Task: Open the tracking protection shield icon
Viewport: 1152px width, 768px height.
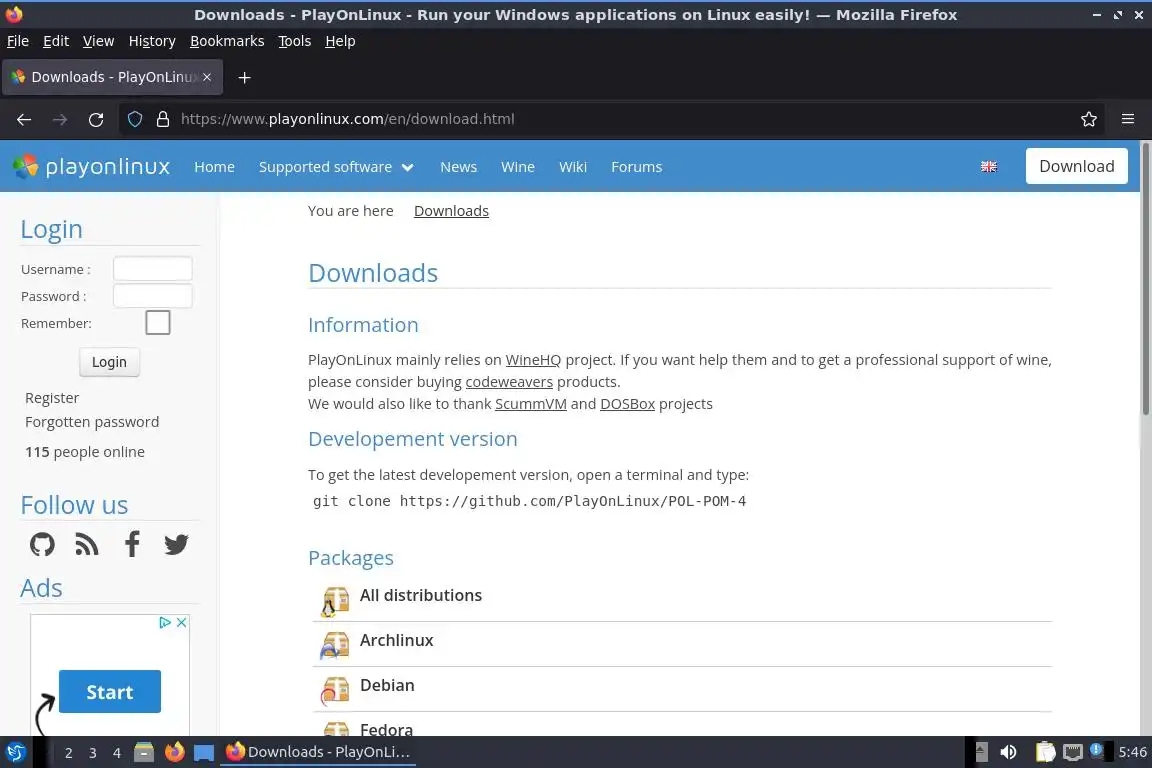Action: pos(135,119)
